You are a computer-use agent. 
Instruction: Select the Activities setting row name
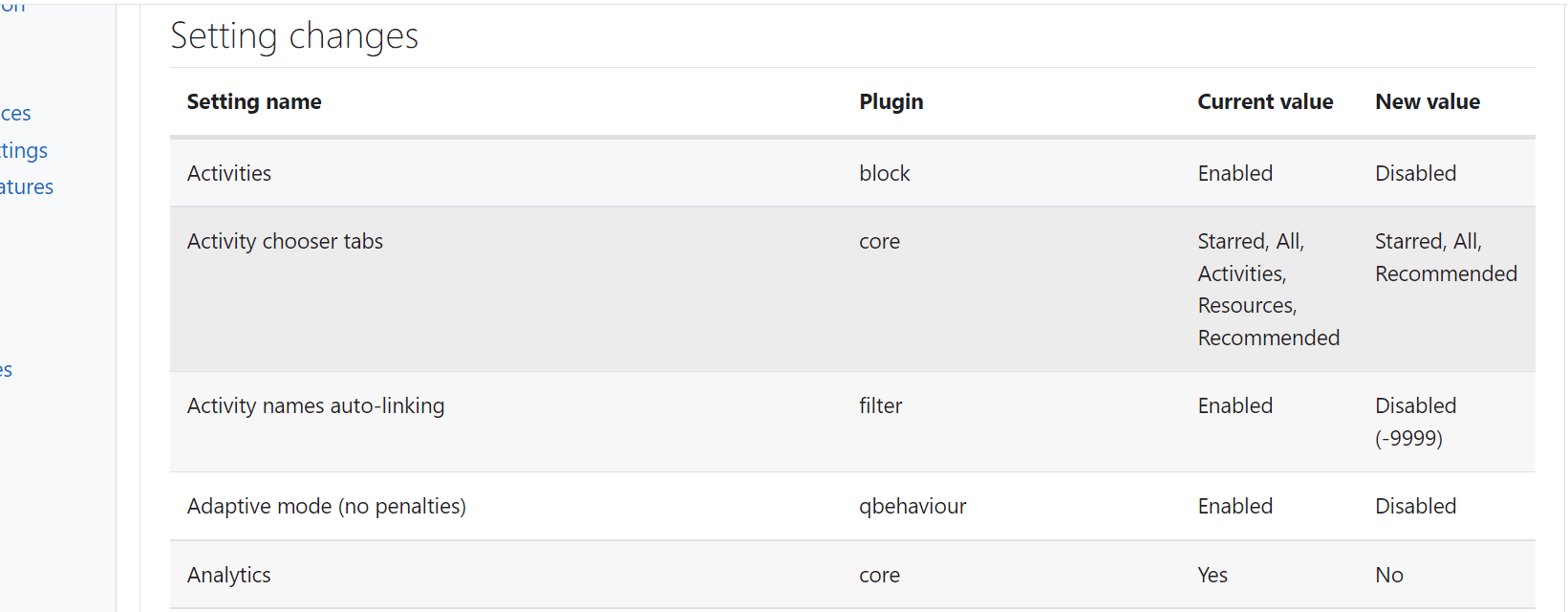[x=229, y=173]
